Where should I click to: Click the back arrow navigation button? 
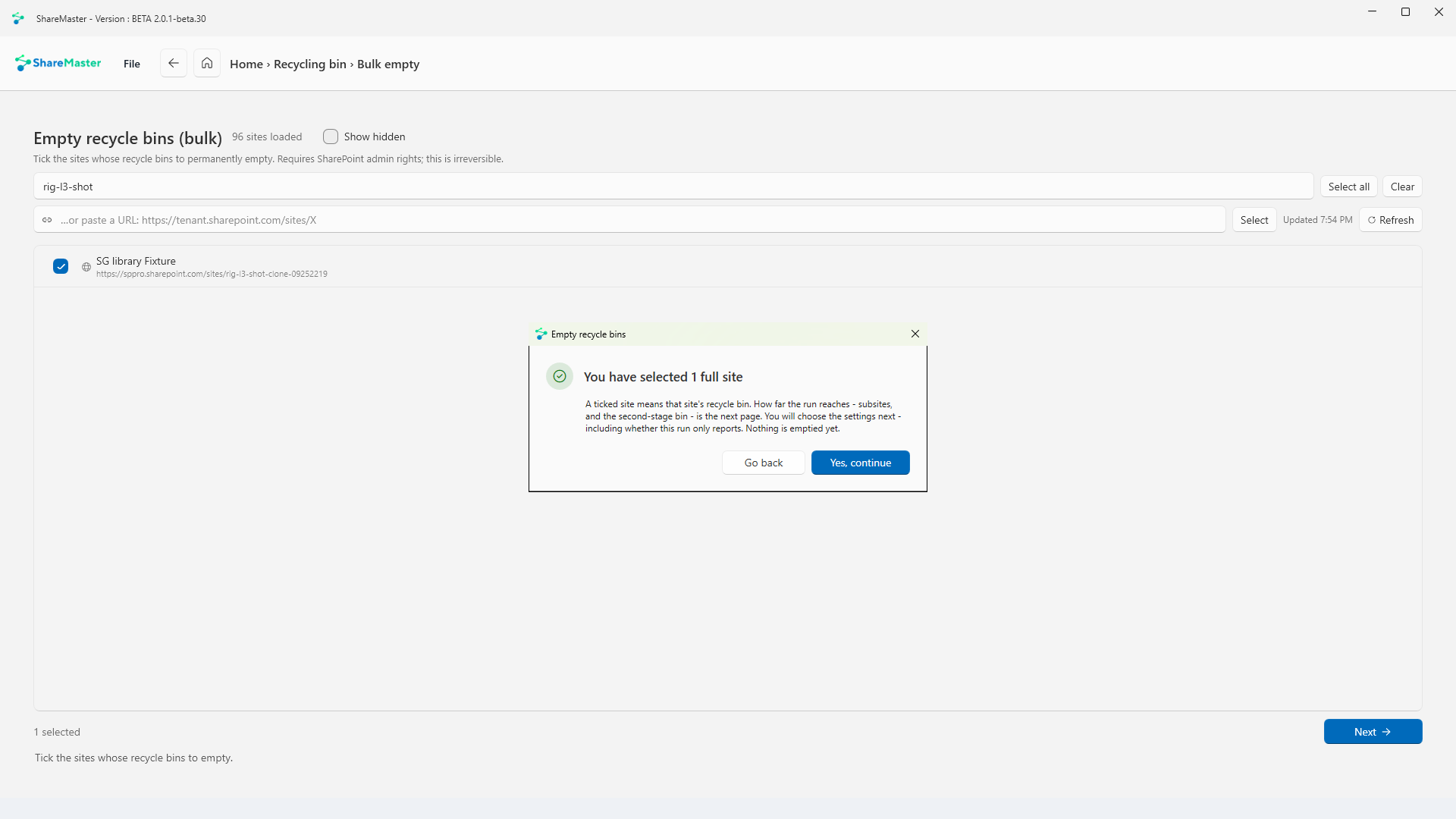(174, 64)
